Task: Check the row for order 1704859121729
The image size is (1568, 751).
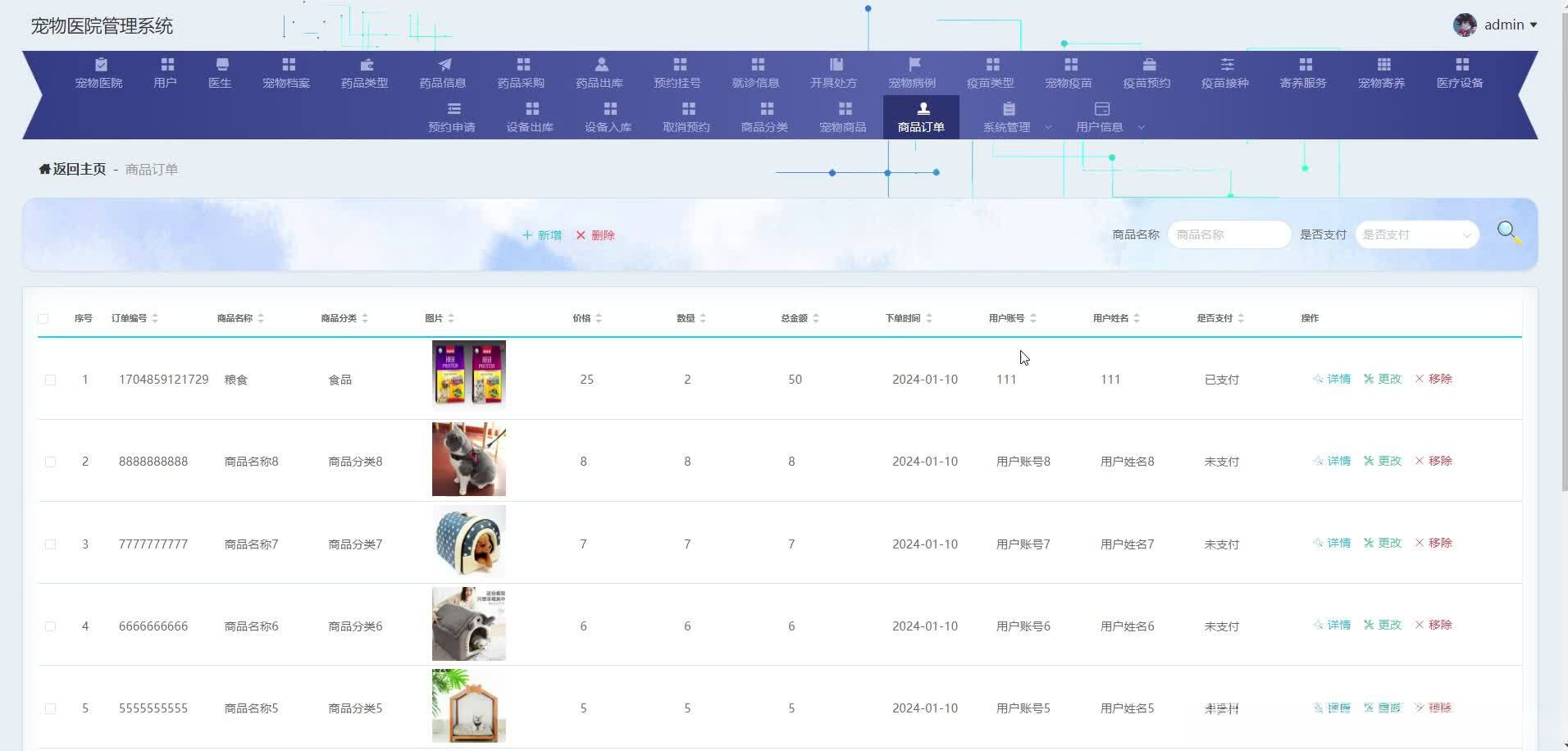Action: click(51, 380)
